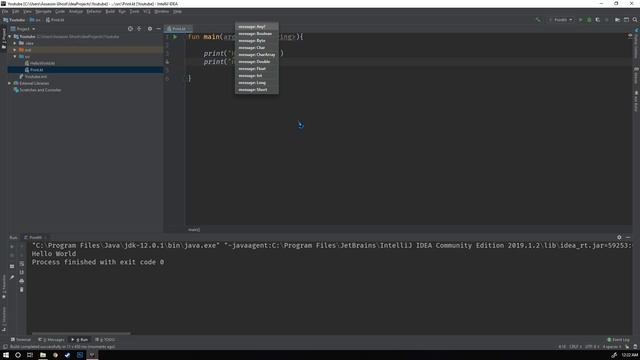Click the Debug bug icon
Viewport: 640px width, 360px height.
(x=589, y=20)
